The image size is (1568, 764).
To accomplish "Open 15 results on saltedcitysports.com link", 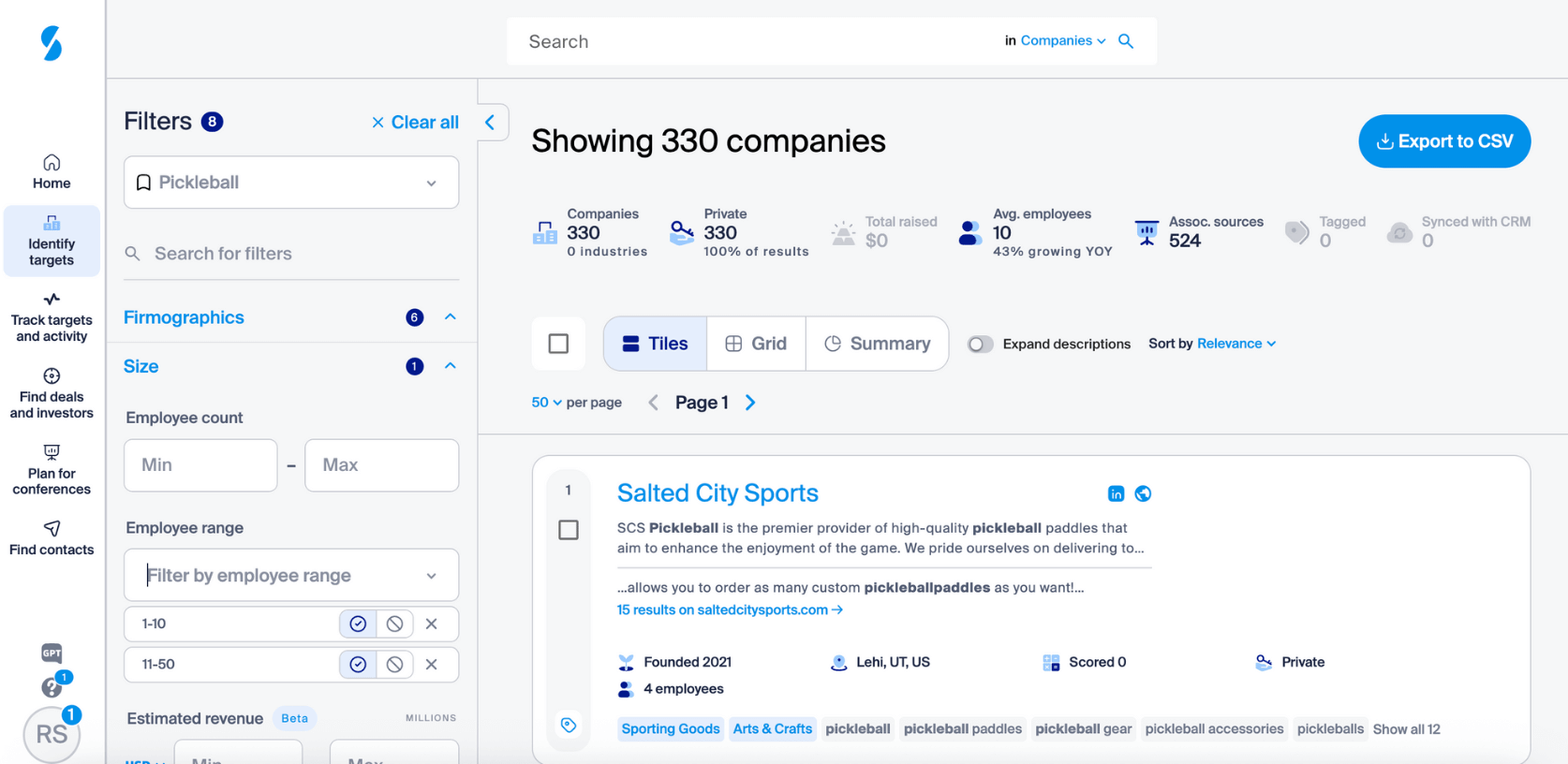I will click(730, 610).
